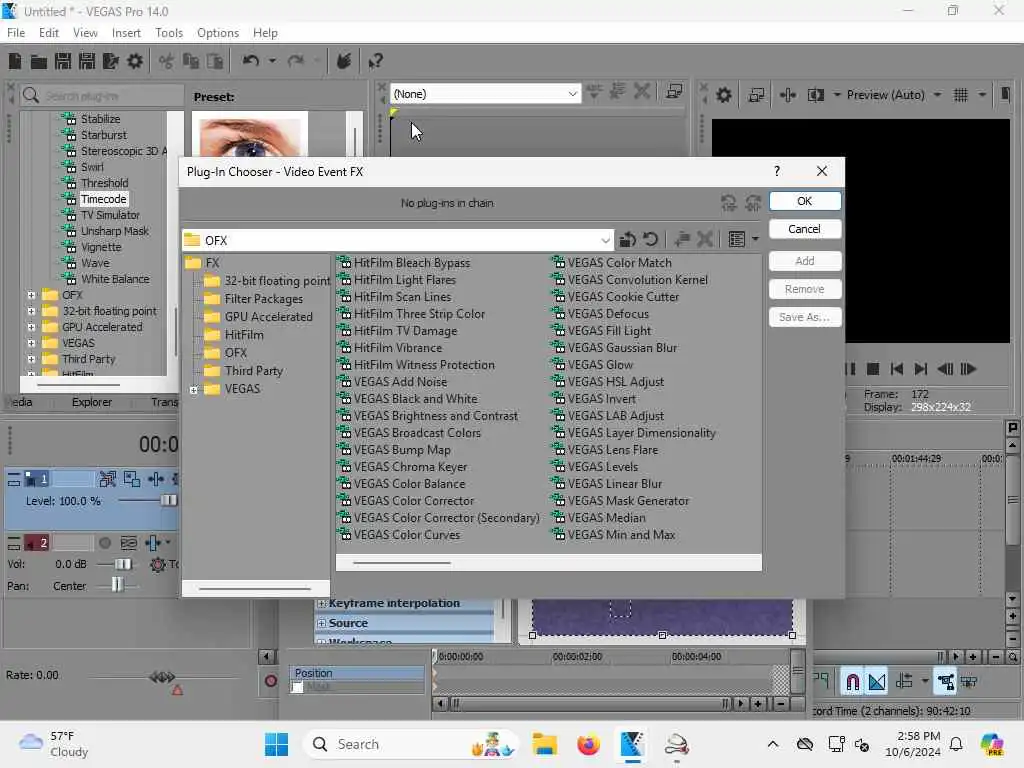Open the OFX folder path dropdown
The image size is (1024, 768).
tap(605, 240)
